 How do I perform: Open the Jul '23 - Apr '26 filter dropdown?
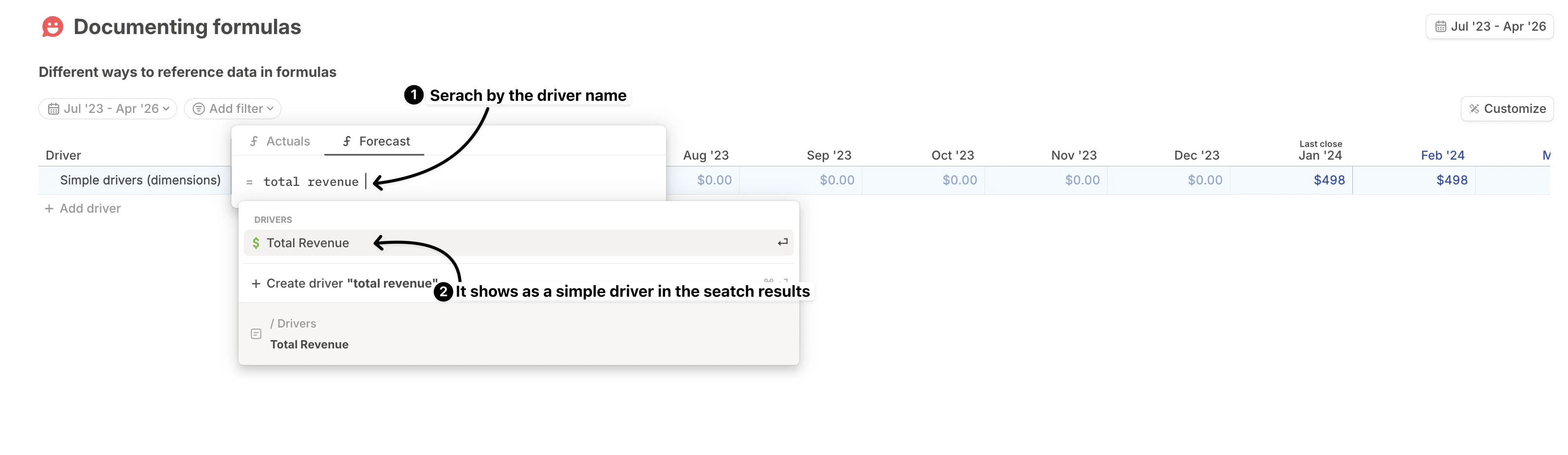point(109,109)
